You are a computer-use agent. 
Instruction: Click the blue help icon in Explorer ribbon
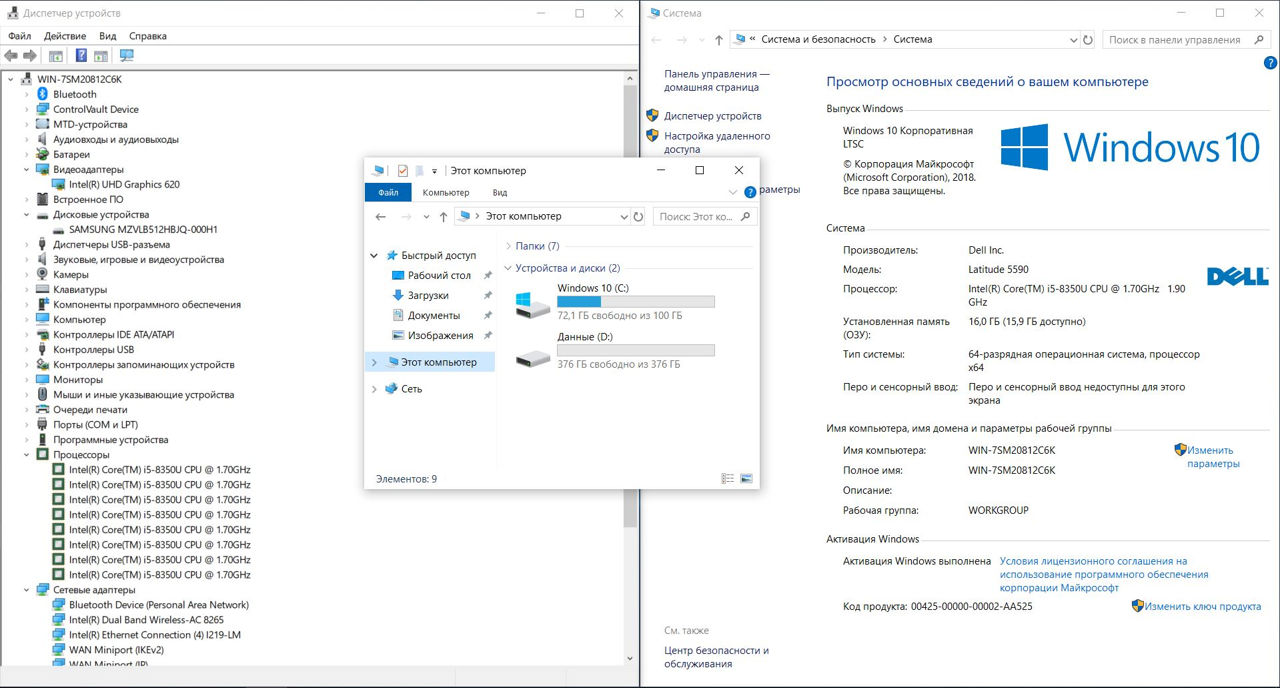tap(750, 192)
